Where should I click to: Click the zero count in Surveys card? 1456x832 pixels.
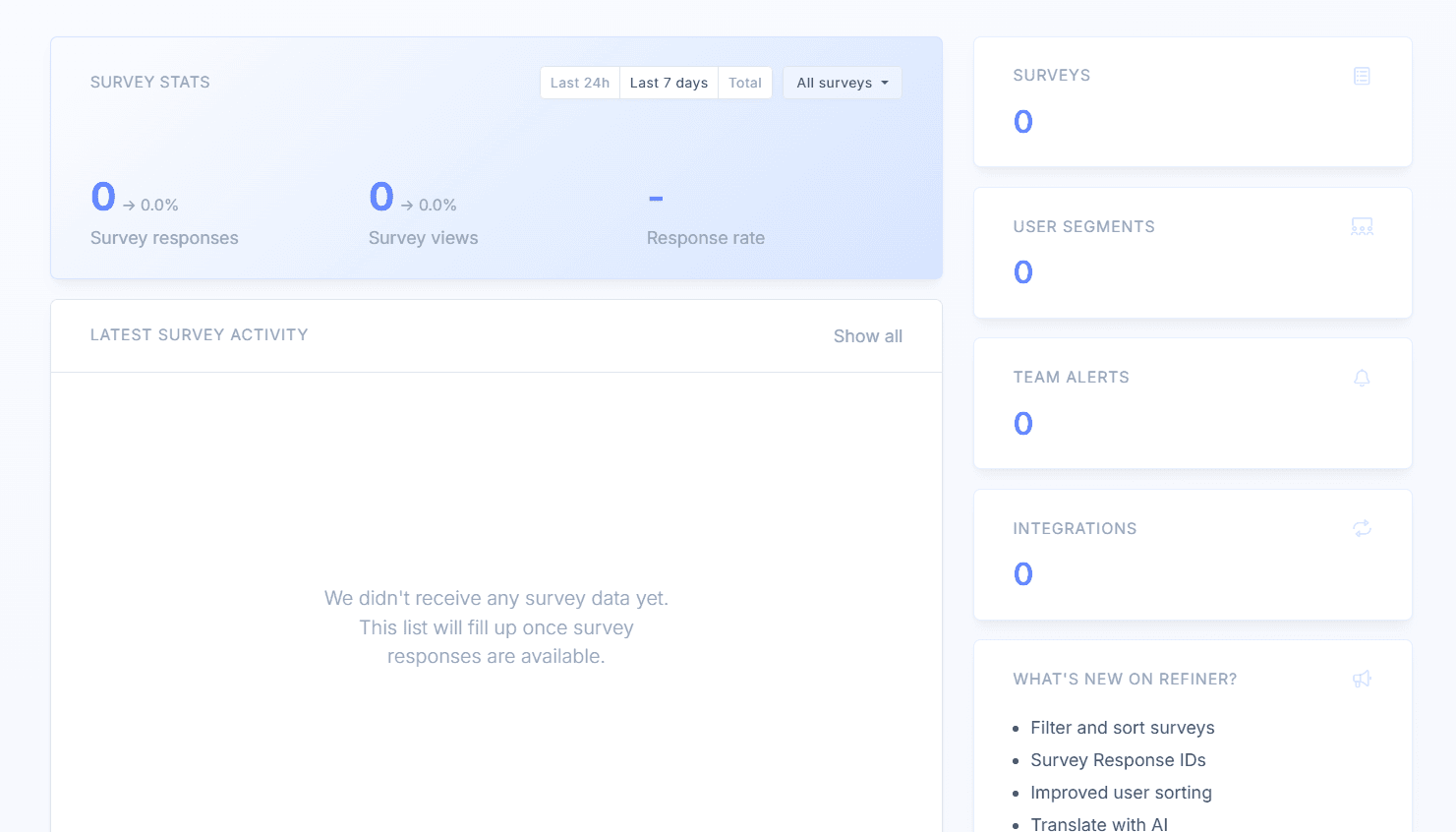pyautogui.click(x=1023, y=122)
